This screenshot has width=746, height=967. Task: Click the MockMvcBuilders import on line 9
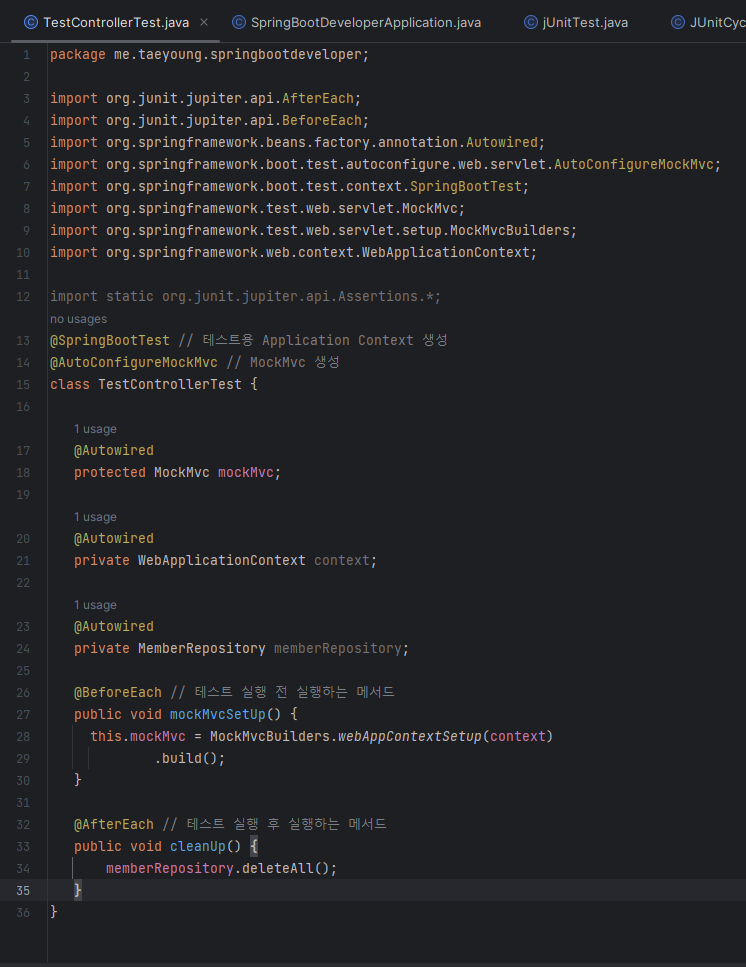314,231
